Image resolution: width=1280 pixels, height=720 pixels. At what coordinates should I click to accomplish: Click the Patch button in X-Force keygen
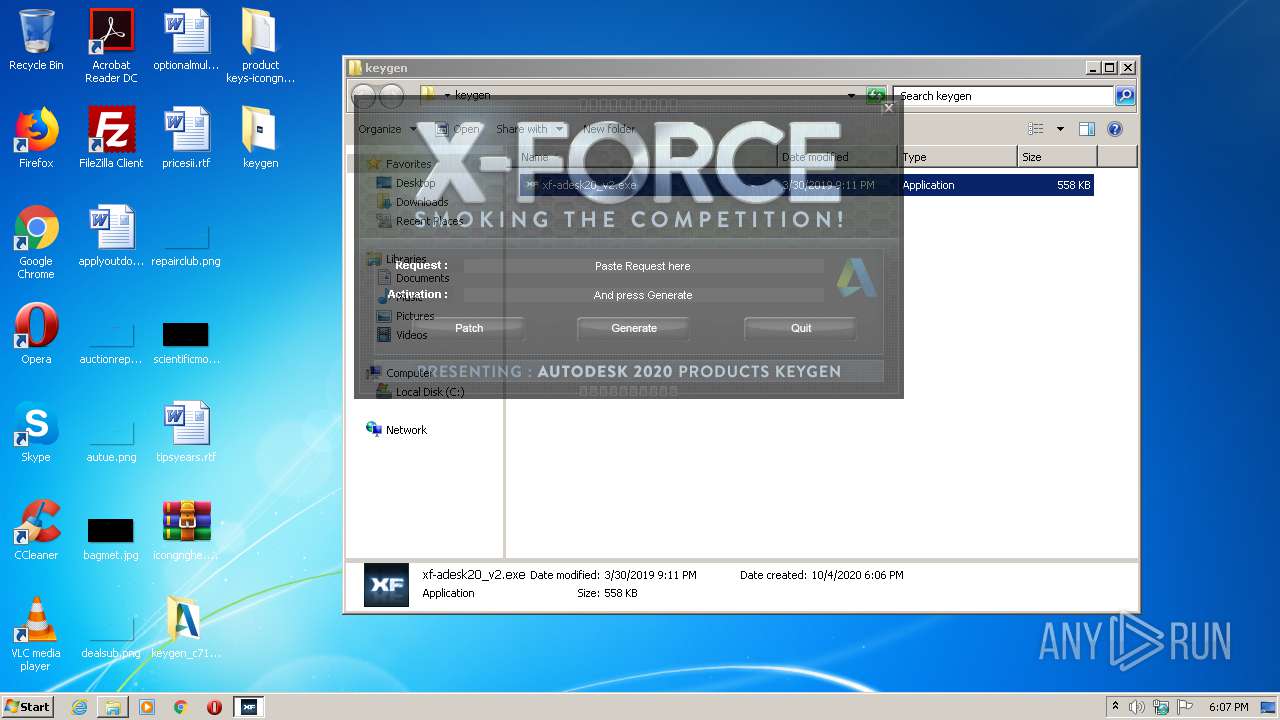click(x=469, y=328)
